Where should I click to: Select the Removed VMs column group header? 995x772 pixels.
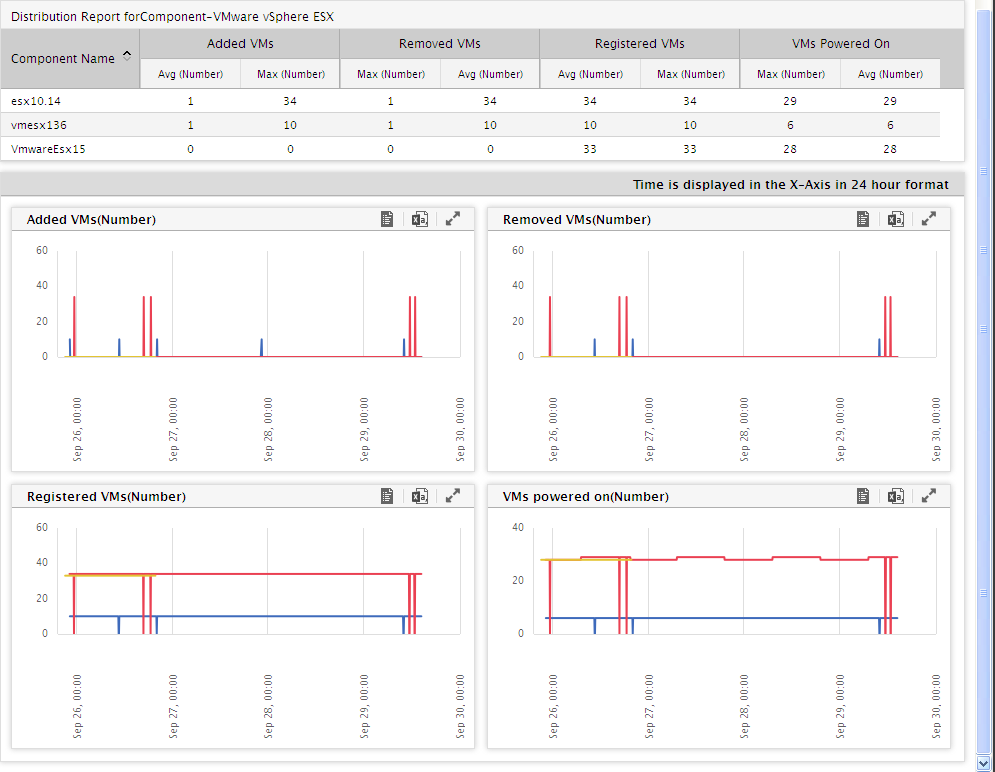click(440, 44)
